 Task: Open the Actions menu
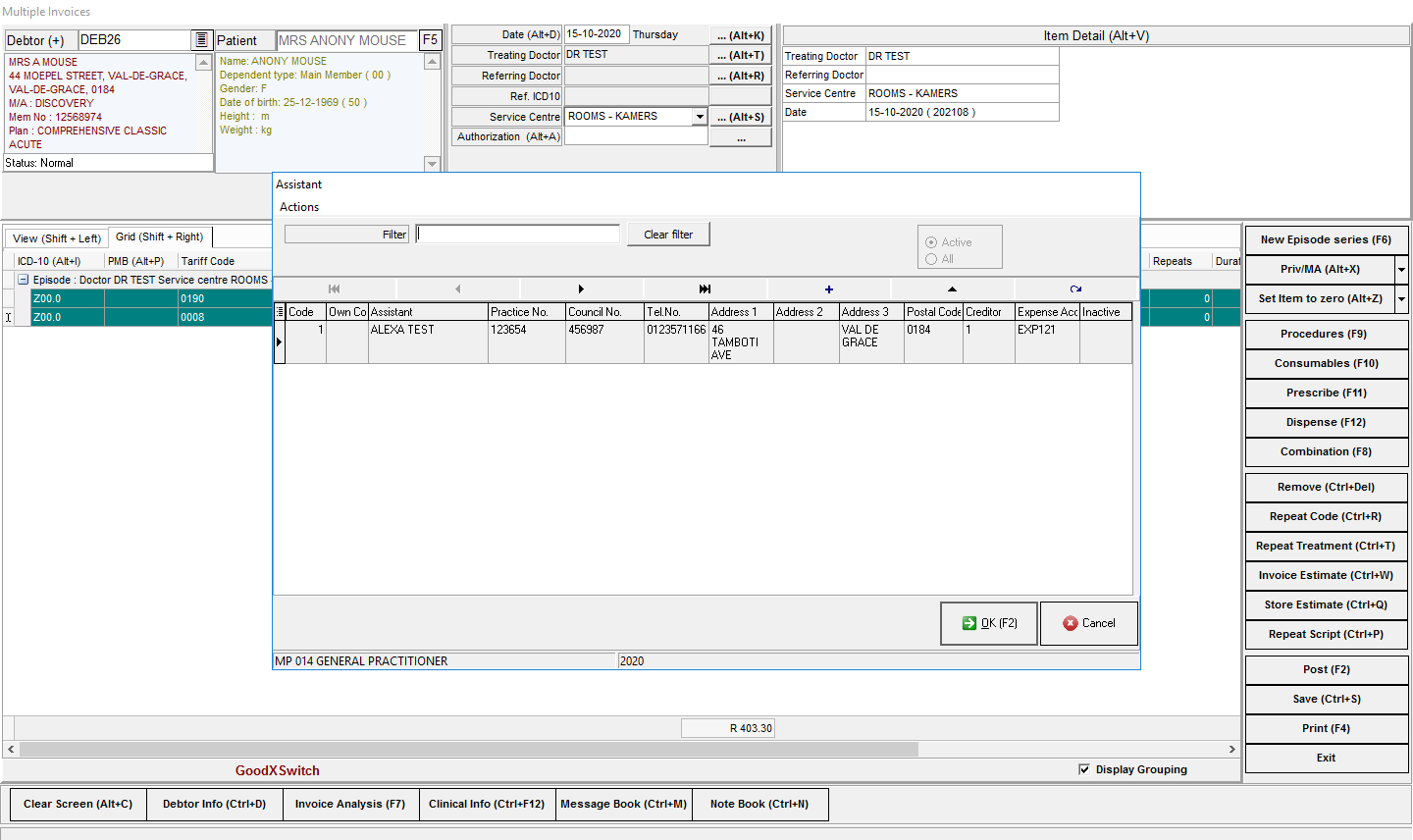tap(299, 207)
